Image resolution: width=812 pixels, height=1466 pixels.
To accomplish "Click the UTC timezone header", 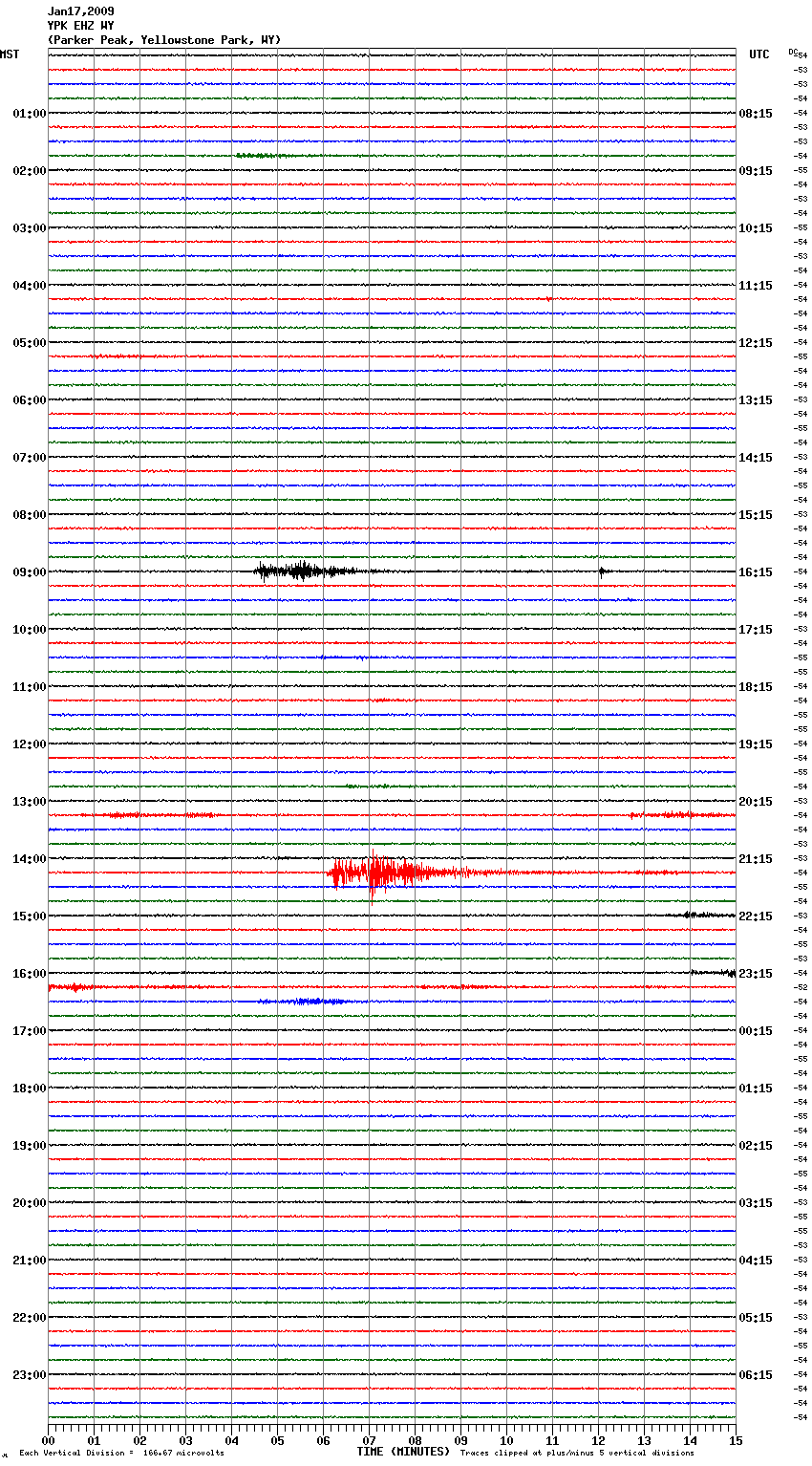I will coord(759,54).
